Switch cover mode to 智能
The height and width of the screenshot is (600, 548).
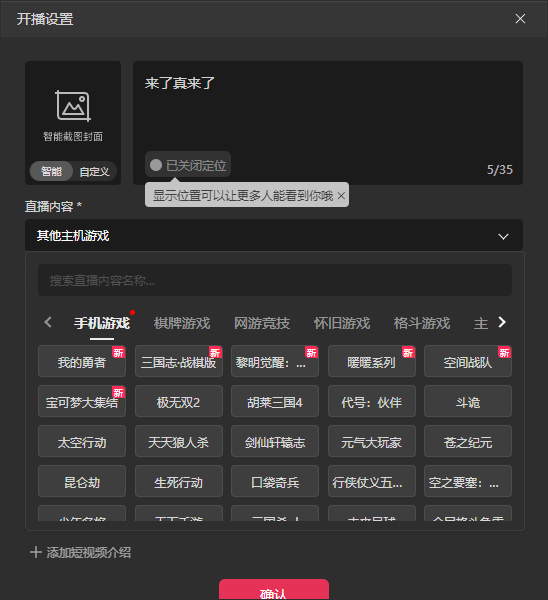pyautogui.click(x=51, y=171)
